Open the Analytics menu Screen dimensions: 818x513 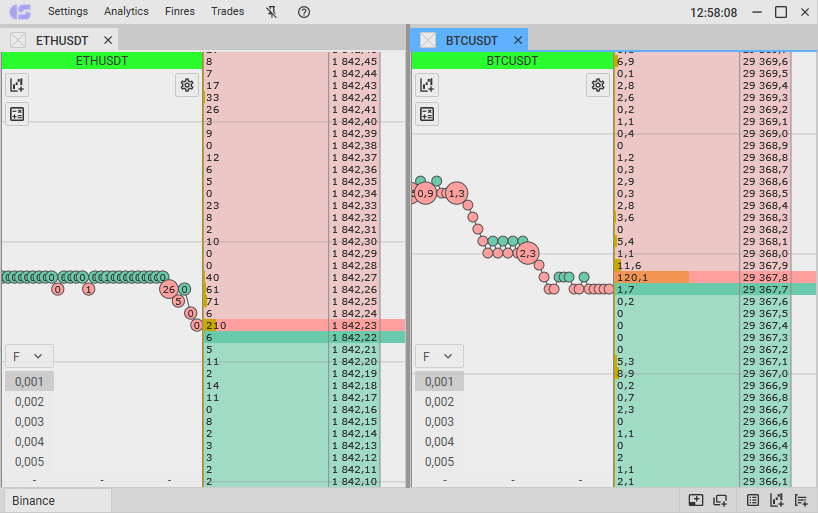point(126,12)
